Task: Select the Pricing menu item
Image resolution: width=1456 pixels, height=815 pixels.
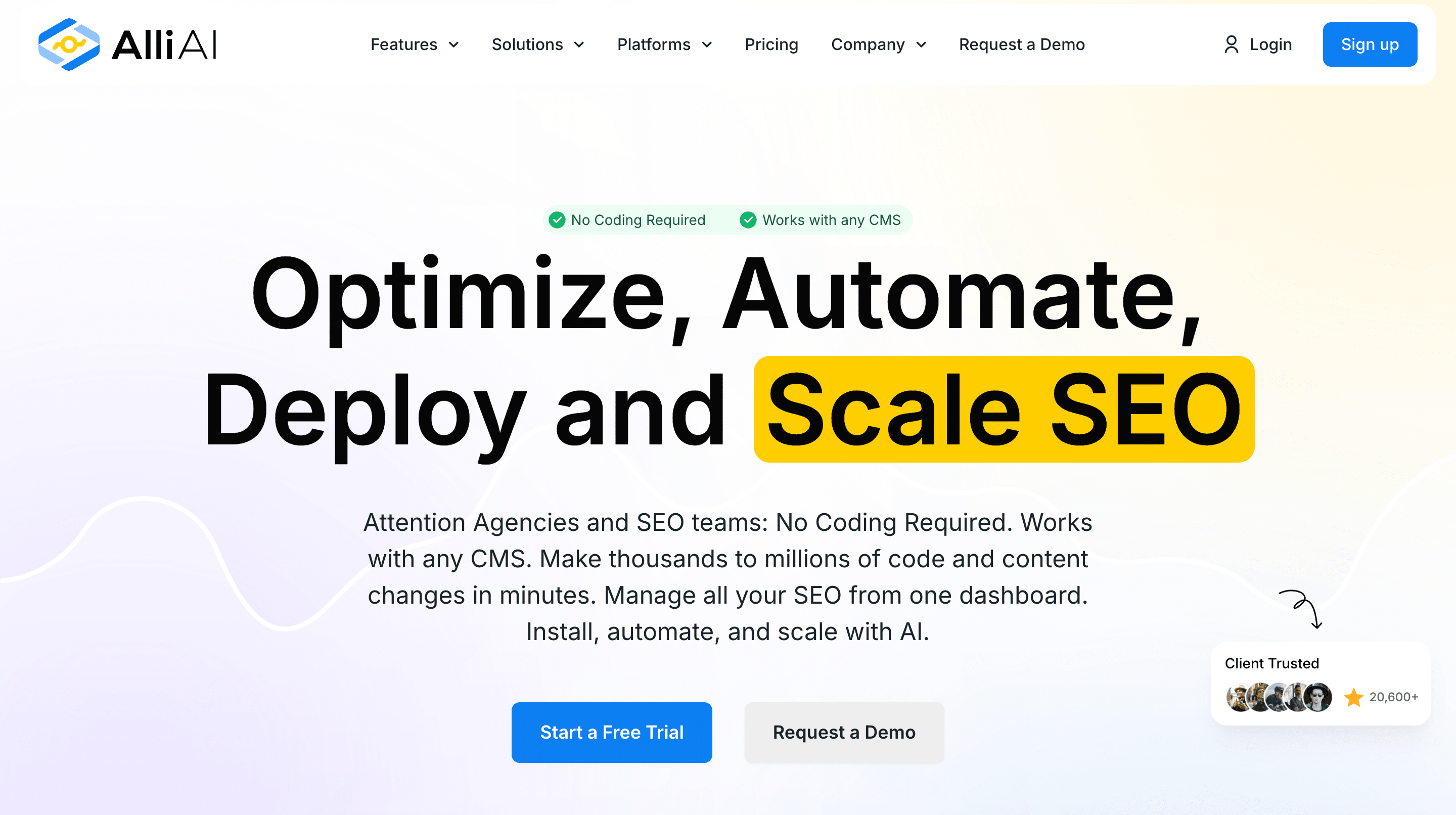Action: 770,44
